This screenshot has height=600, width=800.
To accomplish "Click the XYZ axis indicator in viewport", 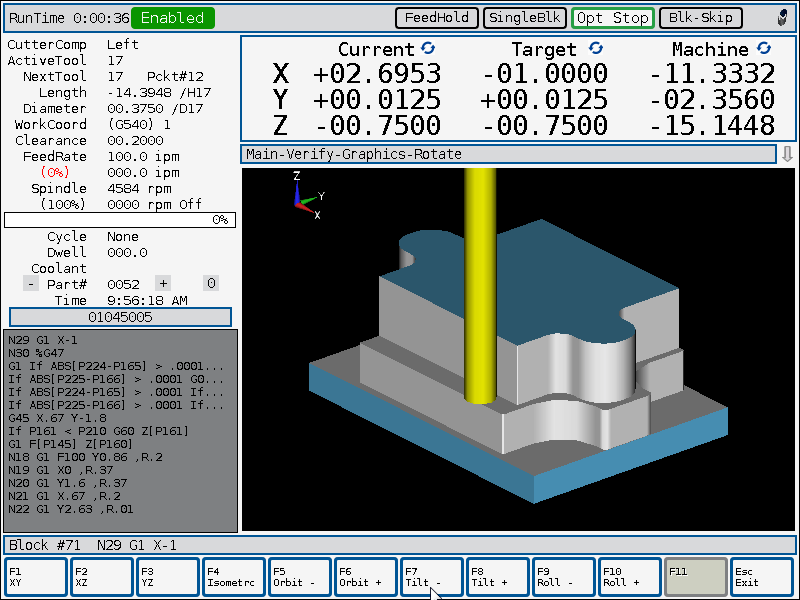I will [308, 197].
